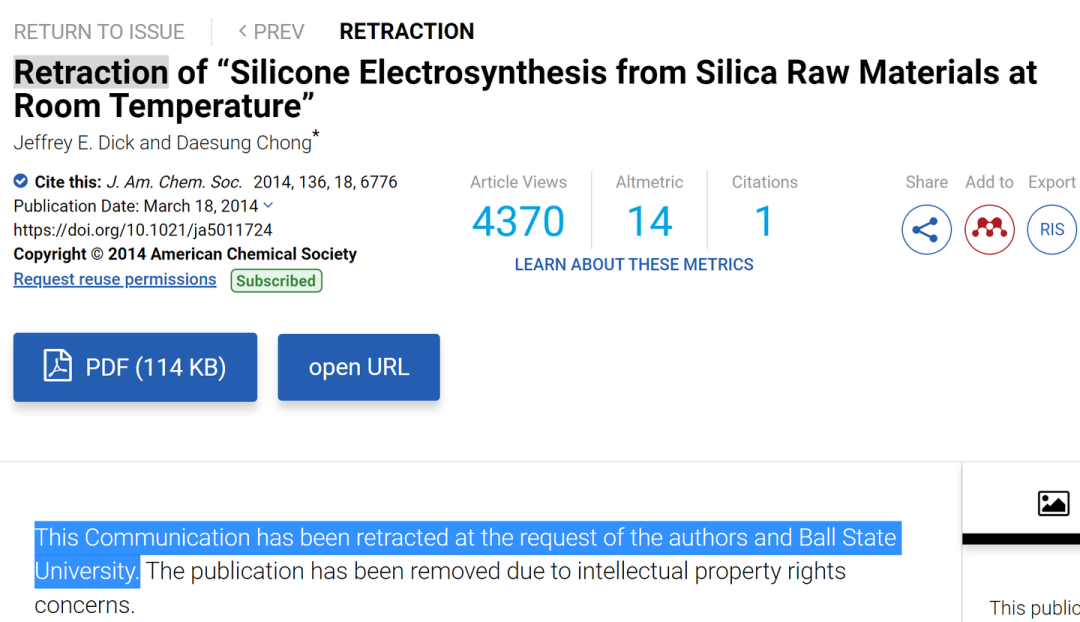
Task: Open Request reuse permissions link
Action: tap(115, 279)
